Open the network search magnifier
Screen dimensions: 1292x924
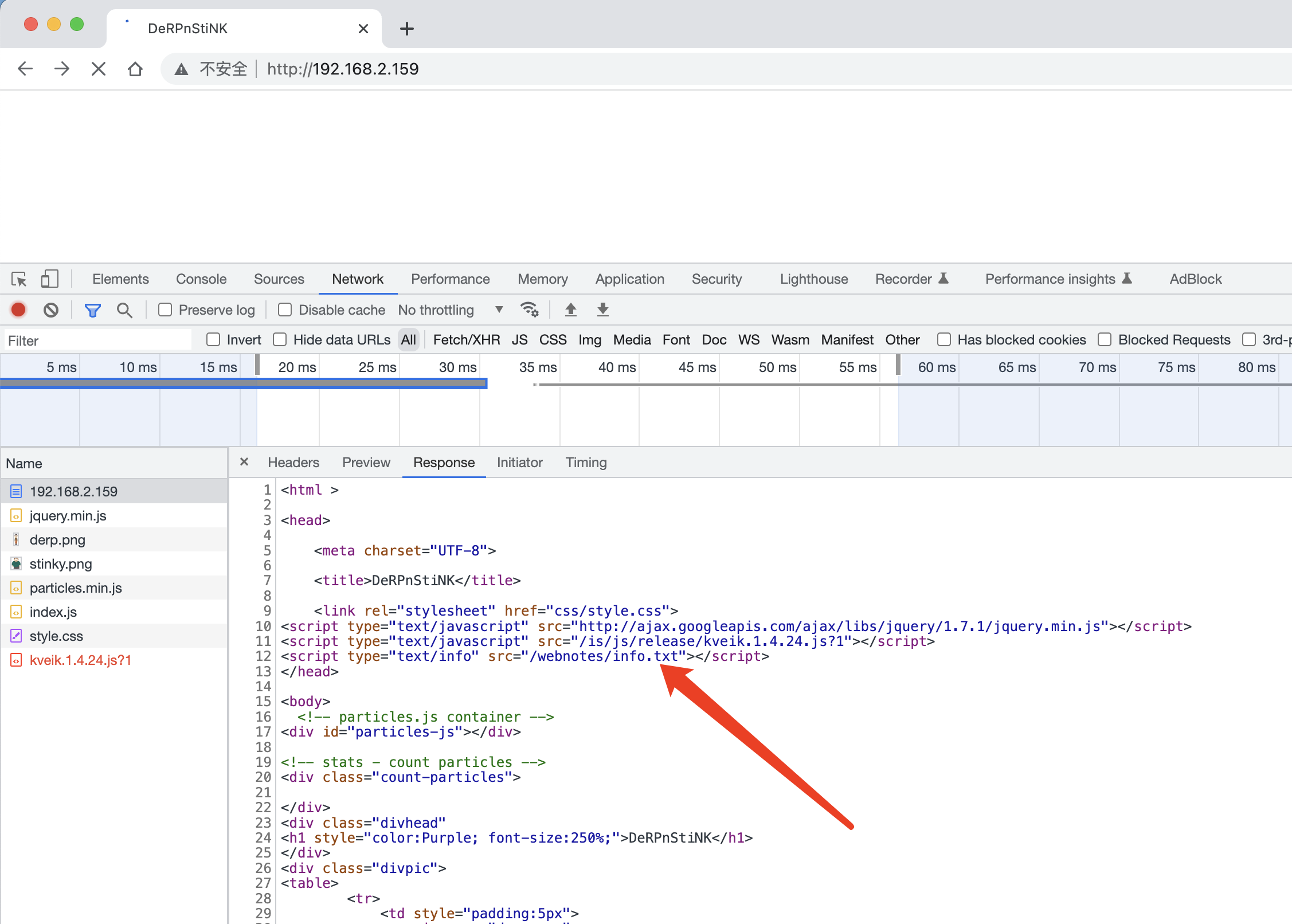(x=124, y=310)
